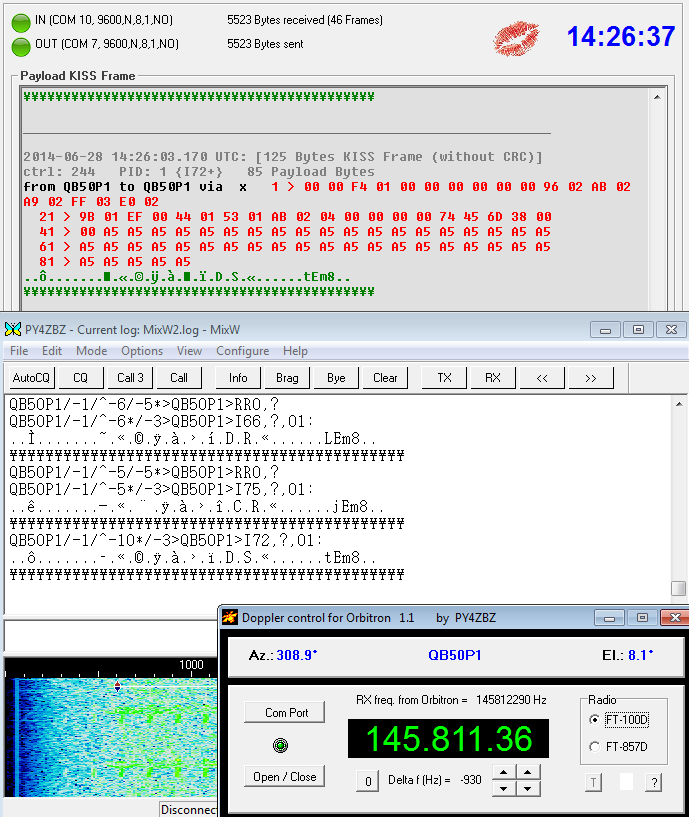Open the MixW Edit menu
This screenshot has height=817, width=689.
(x=52, y=351)
